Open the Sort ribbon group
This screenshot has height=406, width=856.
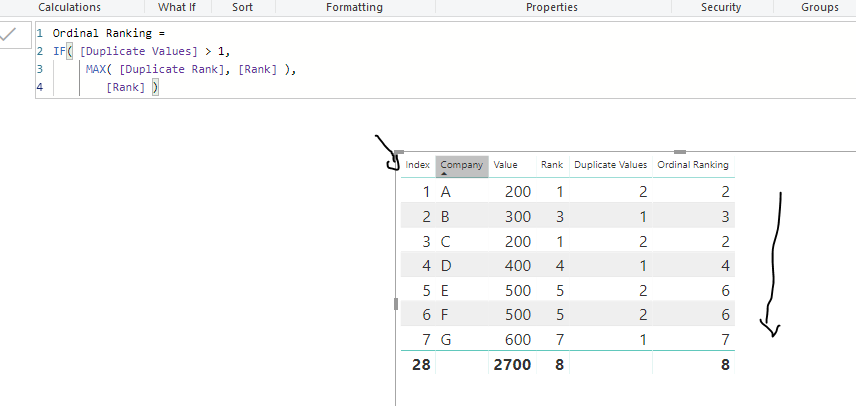pos(242,7)
